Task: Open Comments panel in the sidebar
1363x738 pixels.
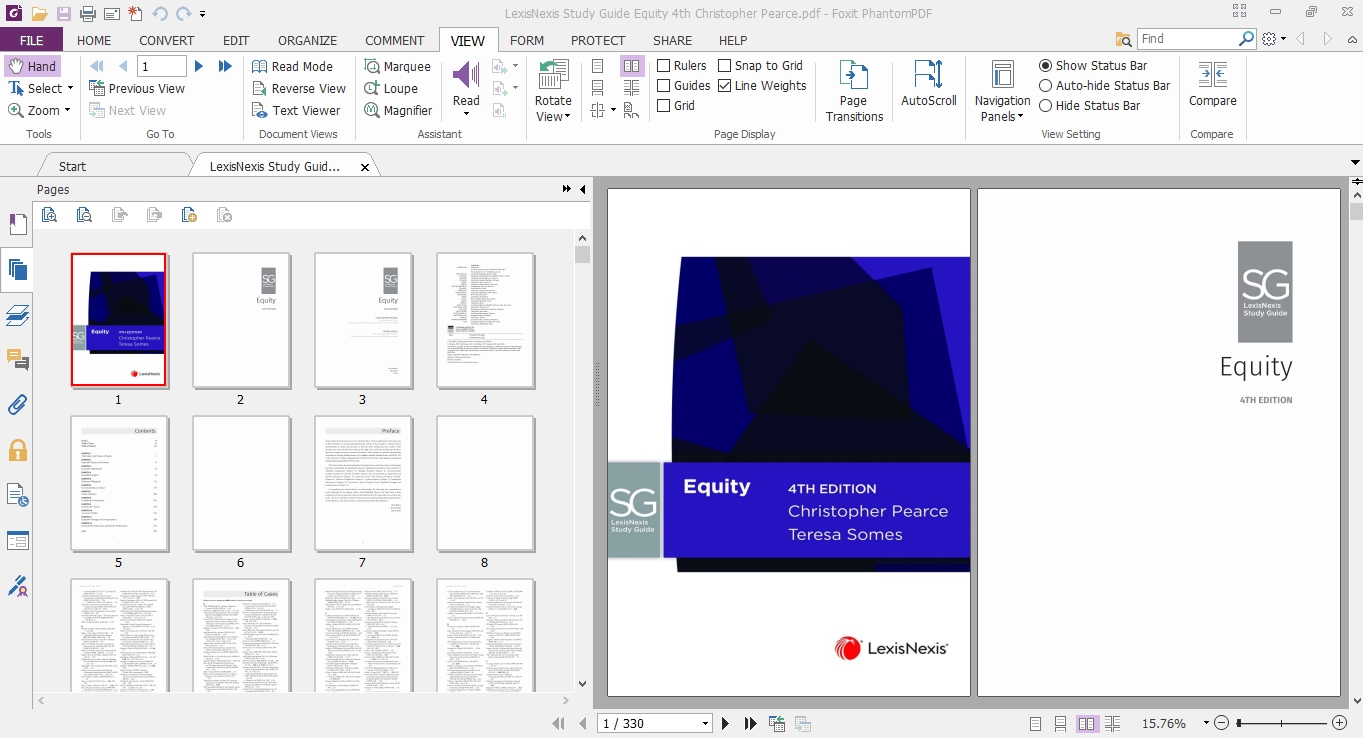Action: (17, 360)
